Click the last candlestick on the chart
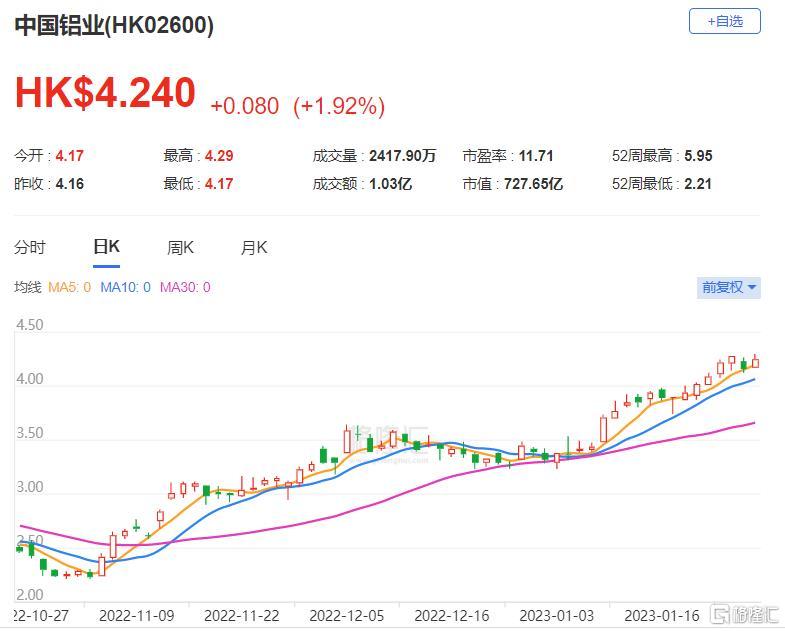Image resolution: width=785 pixels, height=631 pixels. click(755, 362)
